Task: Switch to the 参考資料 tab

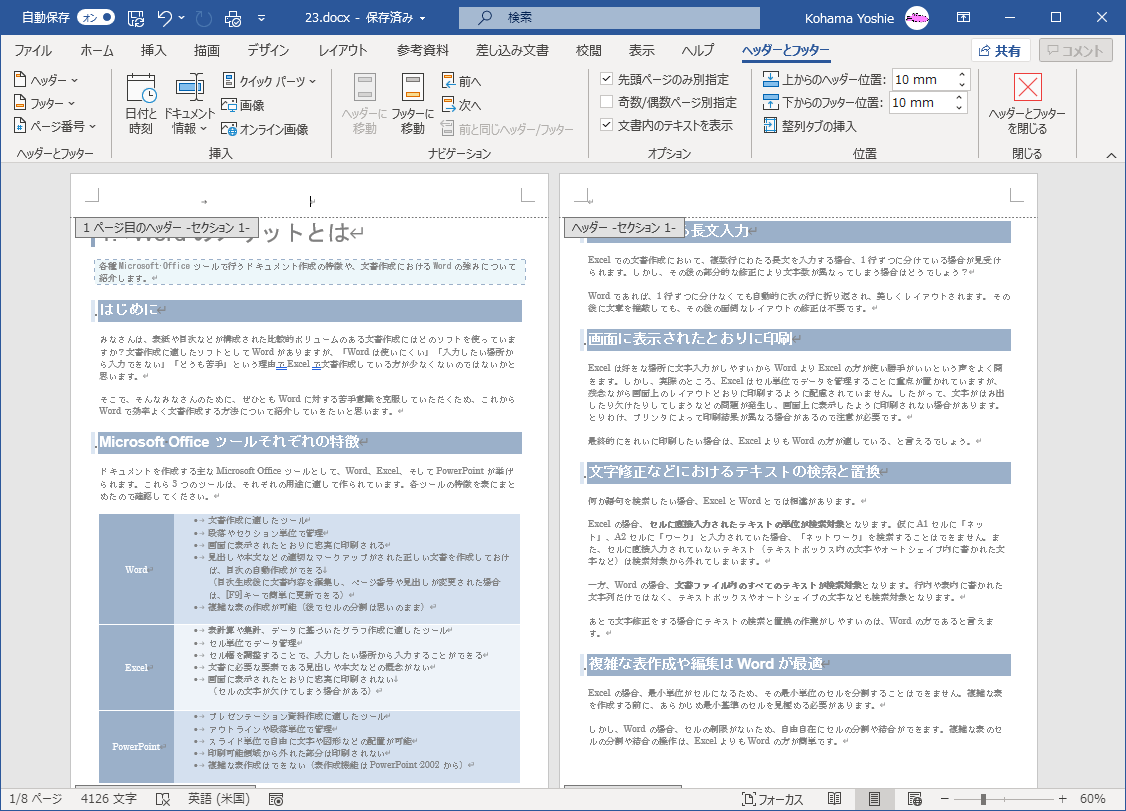Action: tap(422, 50)
